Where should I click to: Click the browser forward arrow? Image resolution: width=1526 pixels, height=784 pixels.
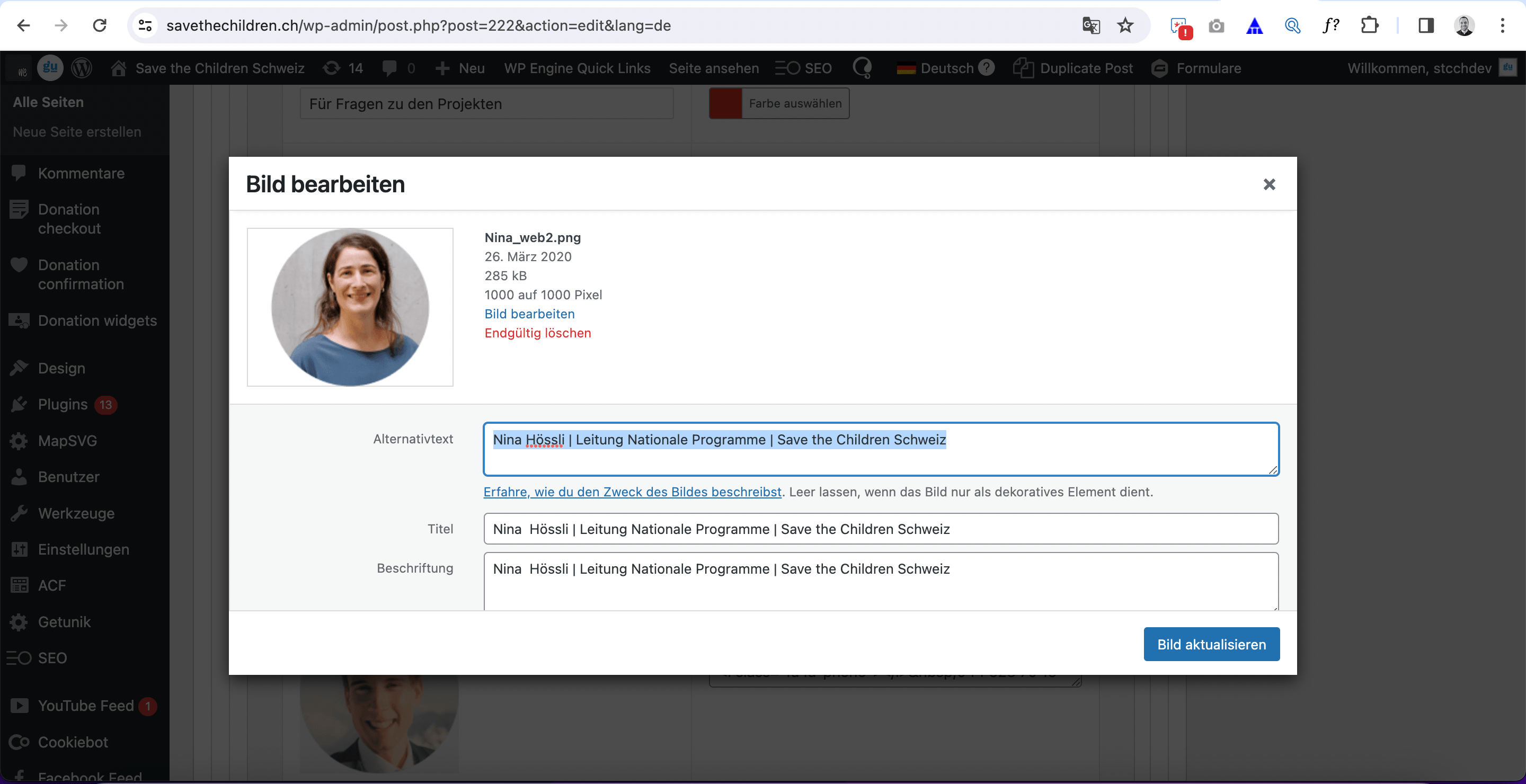[x=61, y=25]
